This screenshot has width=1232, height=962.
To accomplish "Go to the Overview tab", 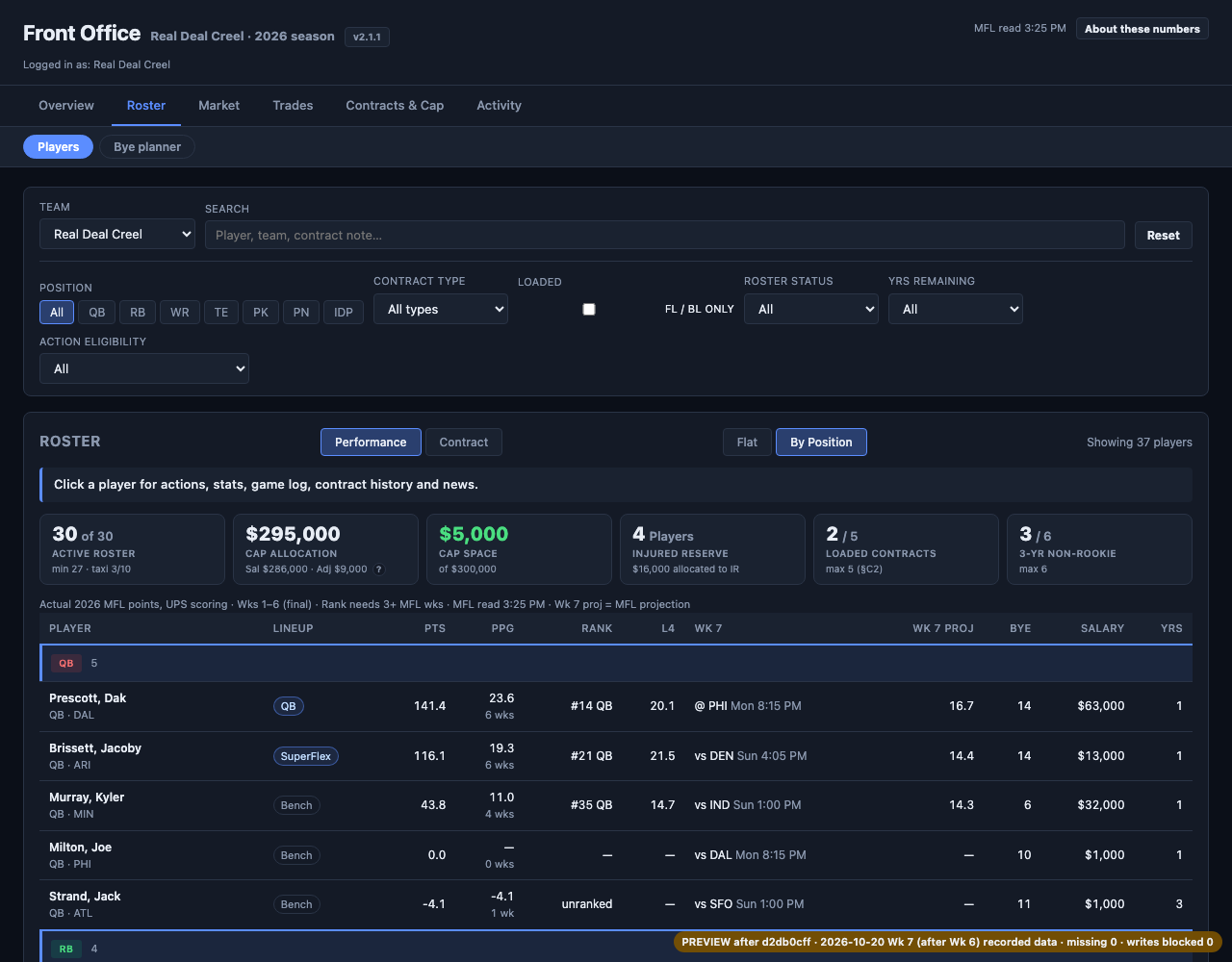I will (66, 106).
